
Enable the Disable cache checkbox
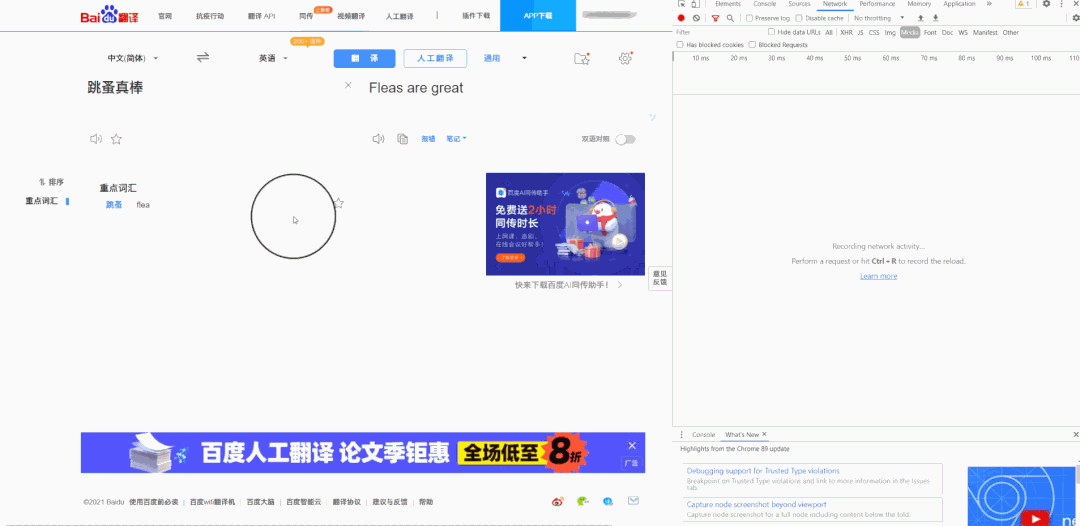799,19
